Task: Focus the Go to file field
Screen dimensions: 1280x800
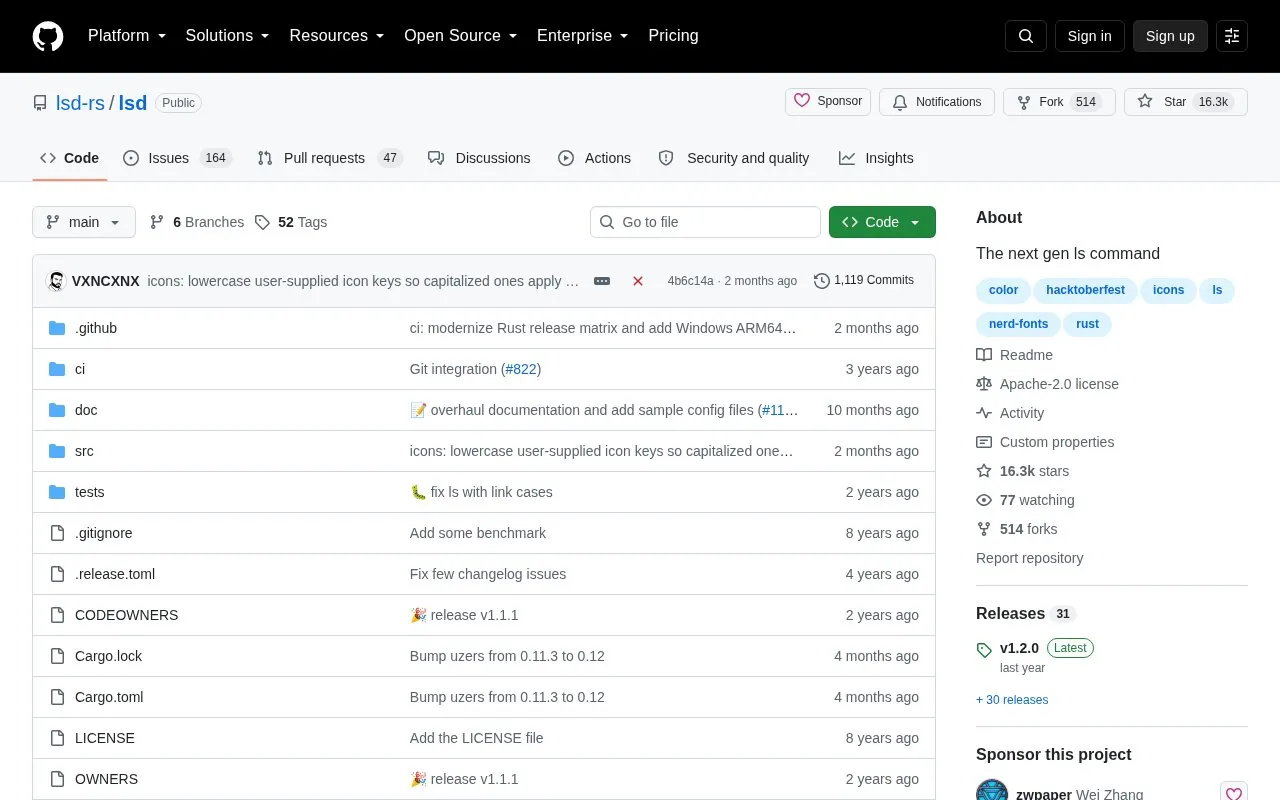Action: point(705,222)
